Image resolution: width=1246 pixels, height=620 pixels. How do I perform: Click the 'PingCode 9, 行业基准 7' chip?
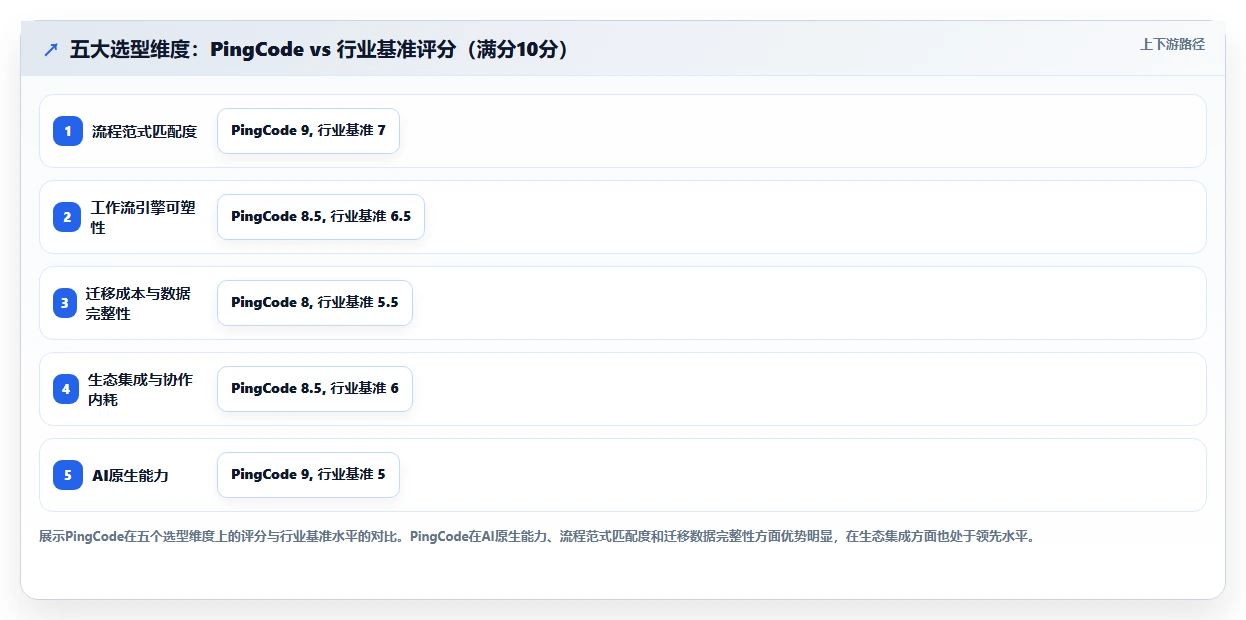tap(308, 131)
